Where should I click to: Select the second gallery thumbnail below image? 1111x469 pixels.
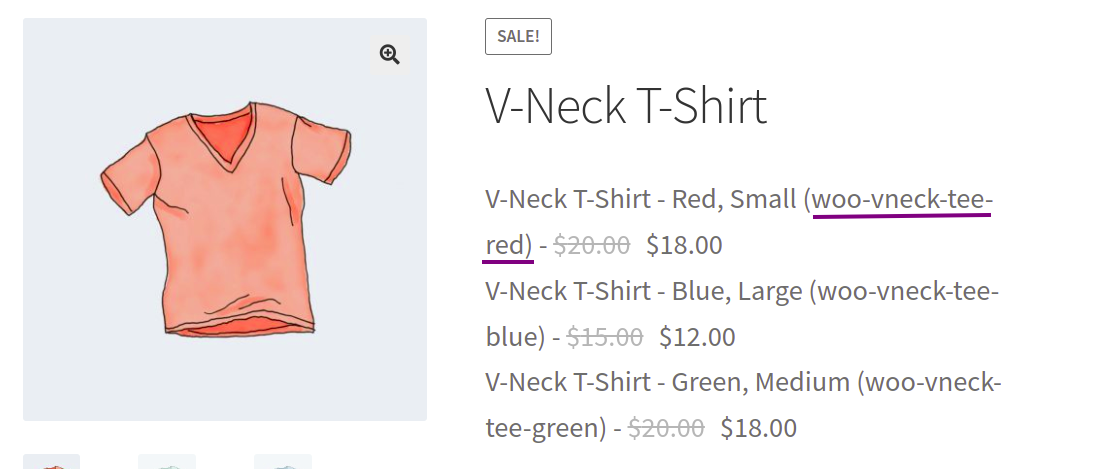coord(167,461)
